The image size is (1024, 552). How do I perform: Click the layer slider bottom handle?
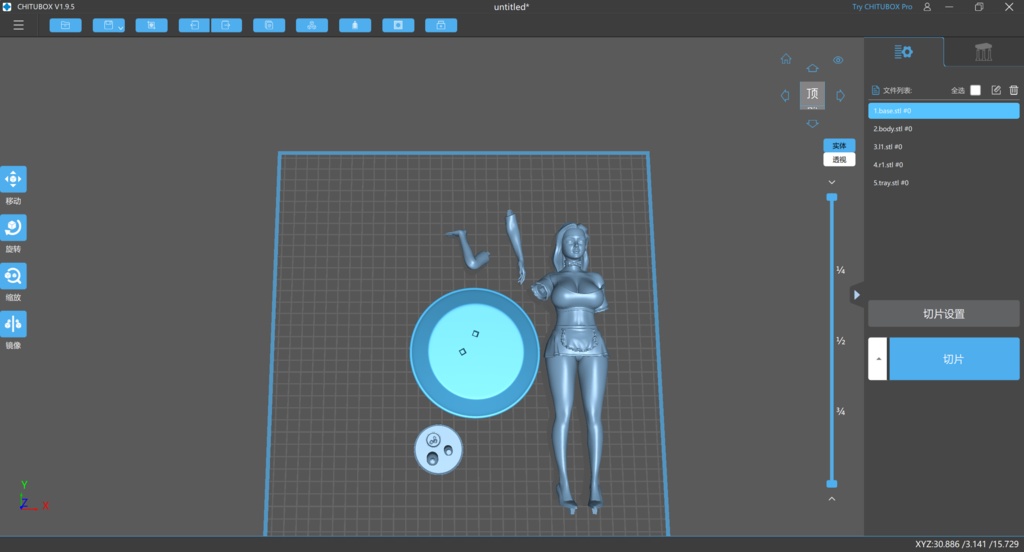click(832, 484)
